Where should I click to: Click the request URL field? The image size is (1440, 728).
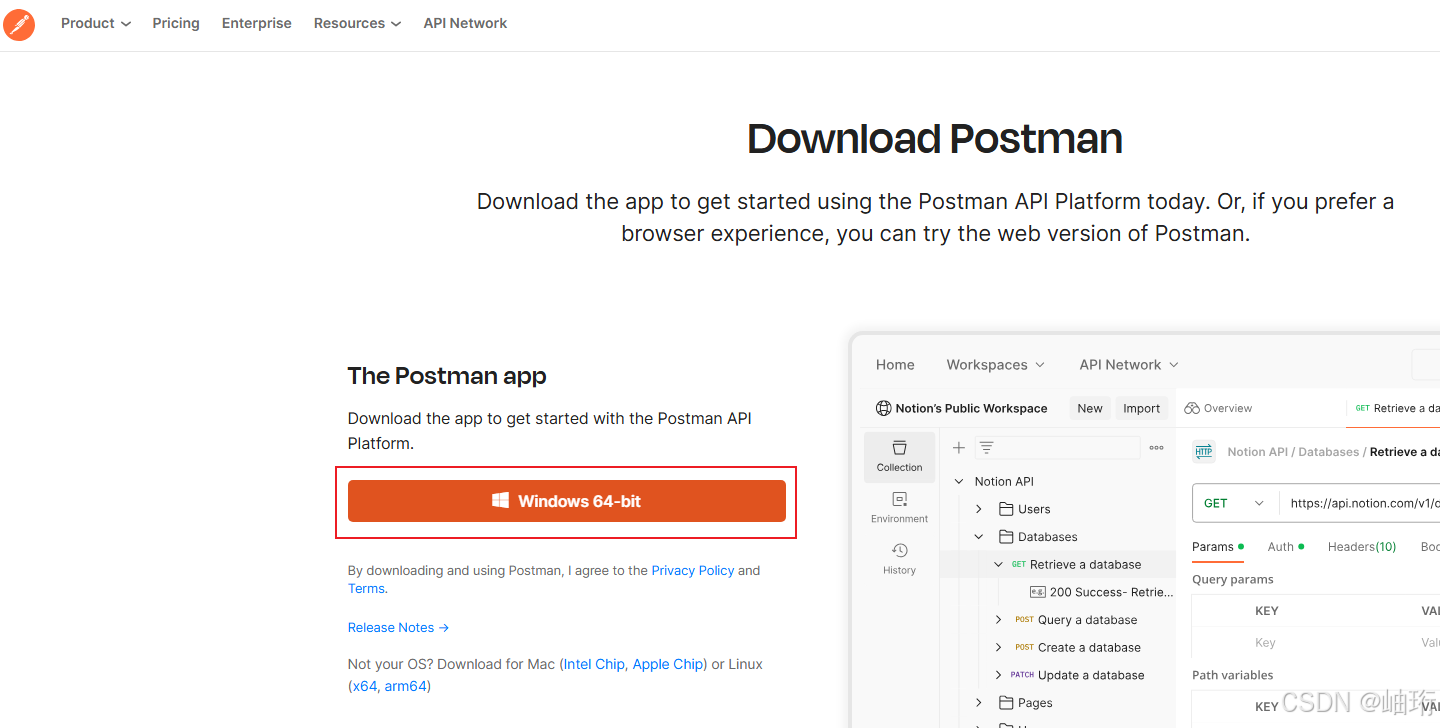(x=1360, y=503)
